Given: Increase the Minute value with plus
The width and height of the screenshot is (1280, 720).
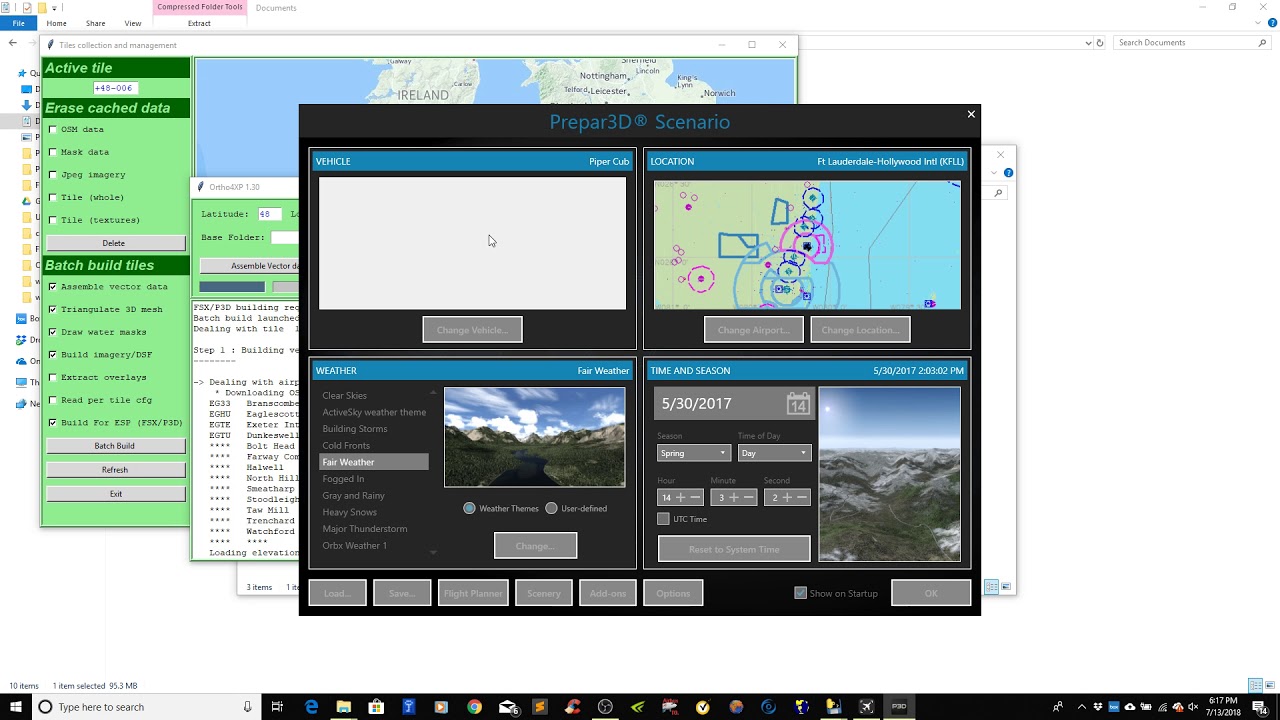Looking at the screenshot, I should pyautogui.click(x=733, y=497).
